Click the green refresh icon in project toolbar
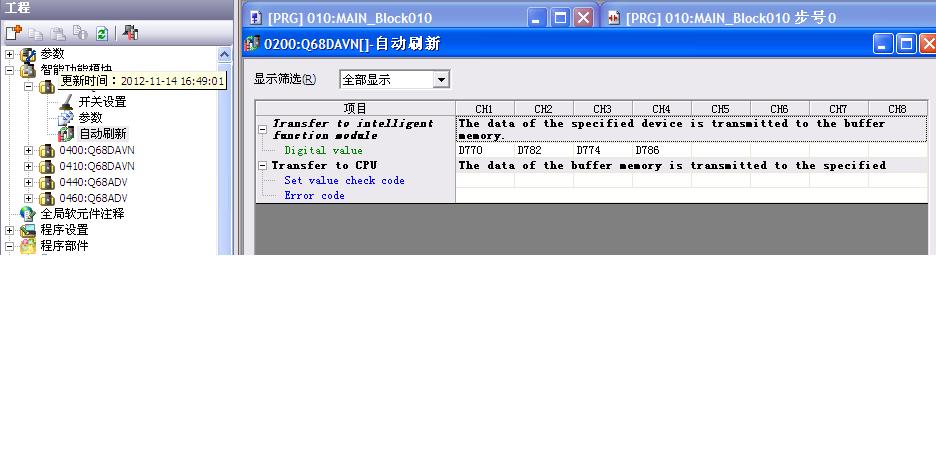The height and width of the screenshot is (450, 936). [x=101, y=33]
